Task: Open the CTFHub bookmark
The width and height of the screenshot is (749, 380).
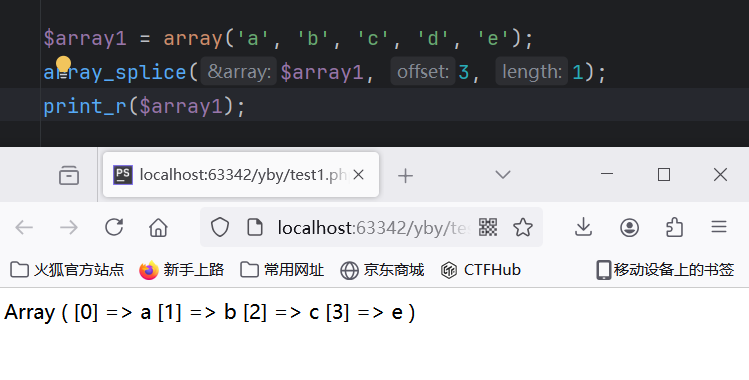Action: [481, 270]
